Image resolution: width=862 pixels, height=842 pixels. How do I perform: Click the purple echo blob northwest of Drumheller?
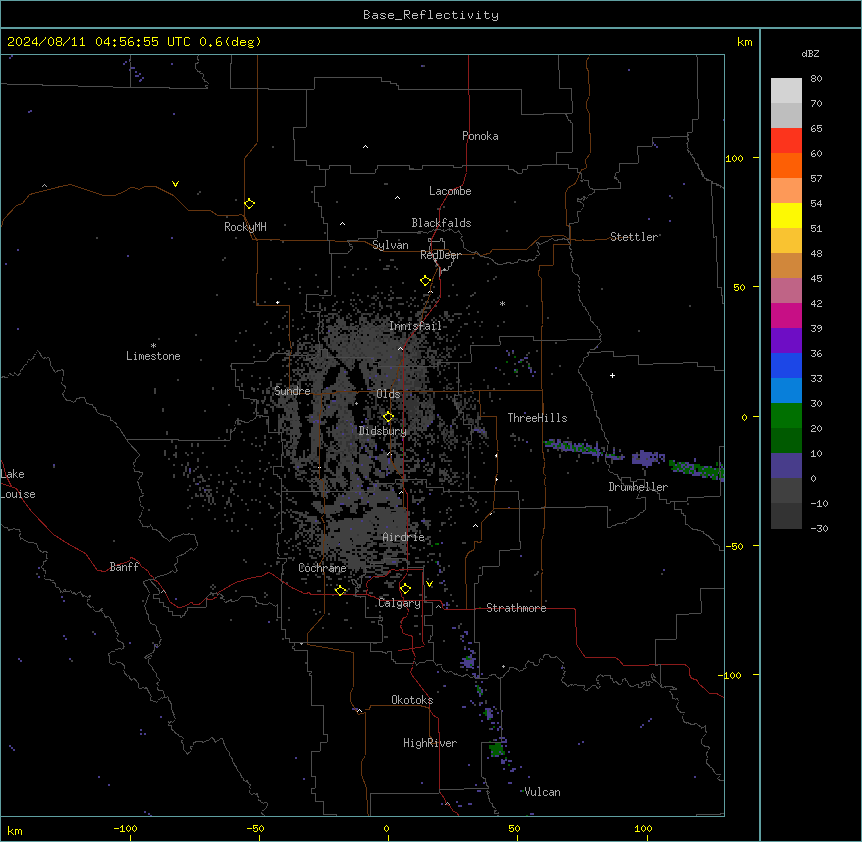tap(648, 458)
